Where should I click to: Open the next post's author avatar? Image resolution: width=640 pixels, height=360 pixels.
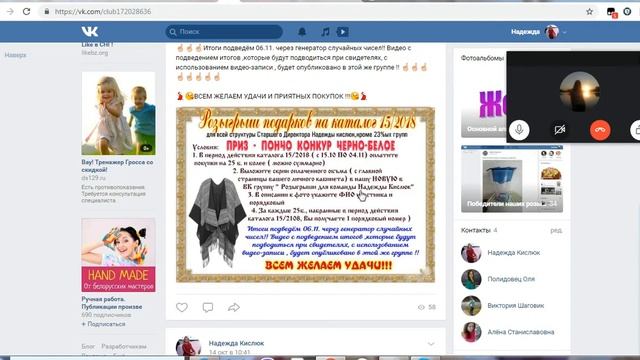click(188, 346)
